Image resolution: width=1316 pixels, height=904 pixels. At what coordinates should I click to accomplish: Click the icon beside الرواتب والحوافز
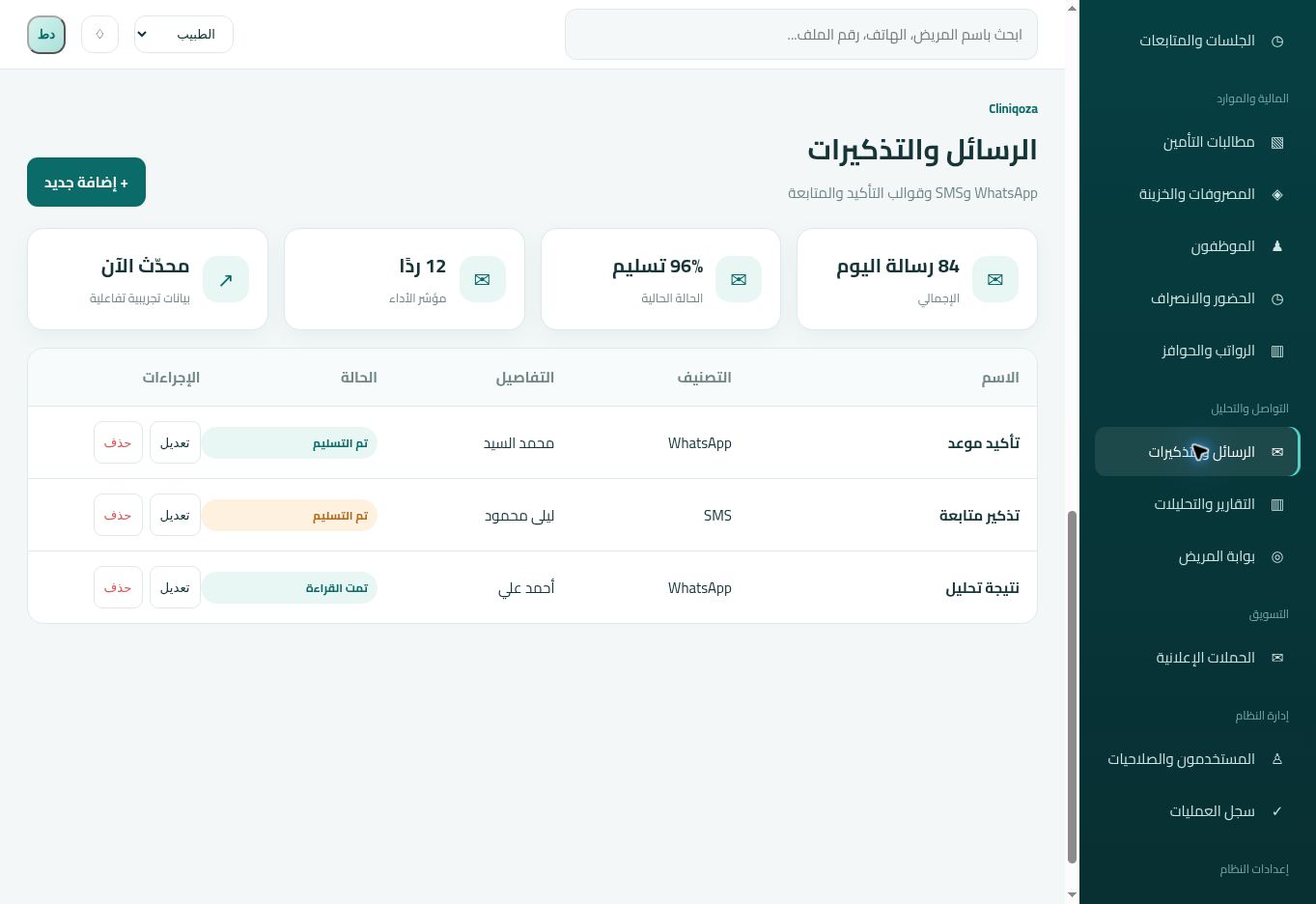click(1277, 351)
